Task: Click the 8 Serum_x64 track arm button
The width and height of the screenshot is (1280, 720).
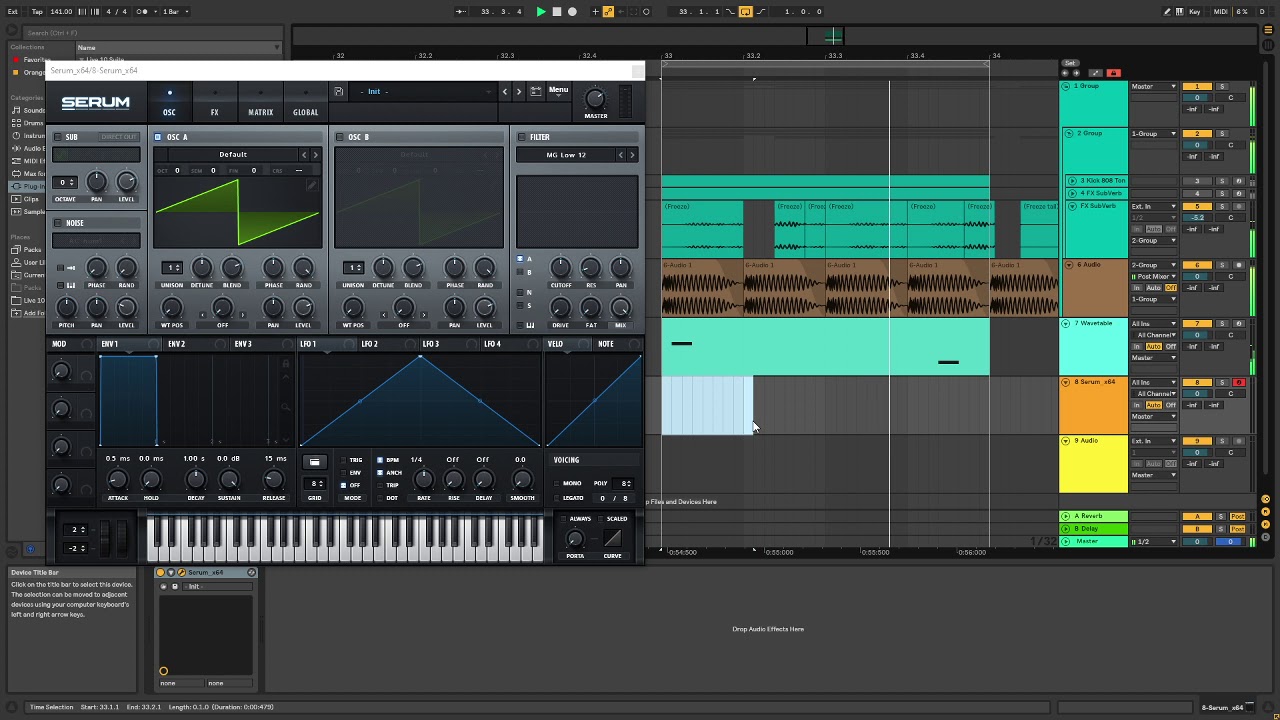Action: click(x=1238, y=383)
